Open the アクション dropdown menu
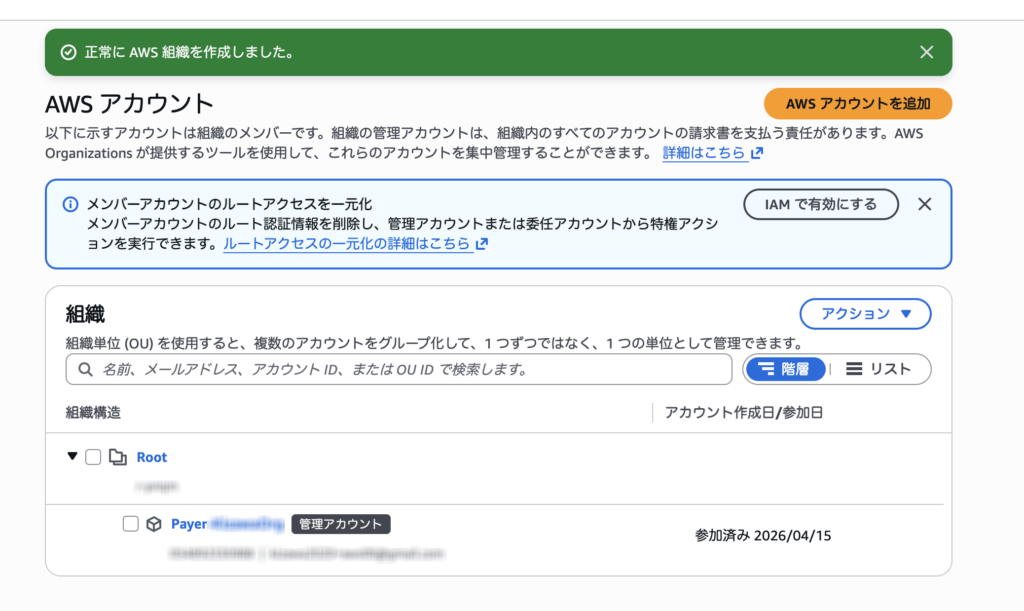The width and height of the screenshot is (1024, 611). [x=865, y=314]
